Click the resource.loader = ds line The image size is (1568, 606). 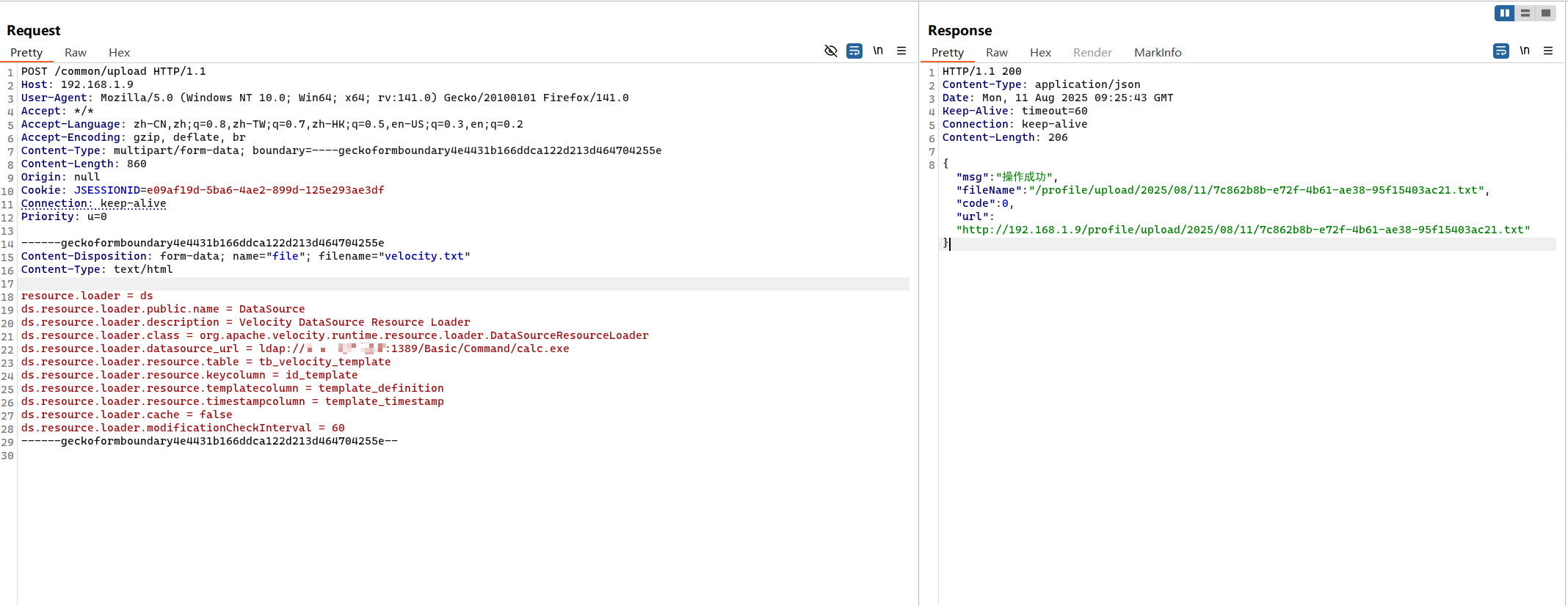click(x=87, y=296)
